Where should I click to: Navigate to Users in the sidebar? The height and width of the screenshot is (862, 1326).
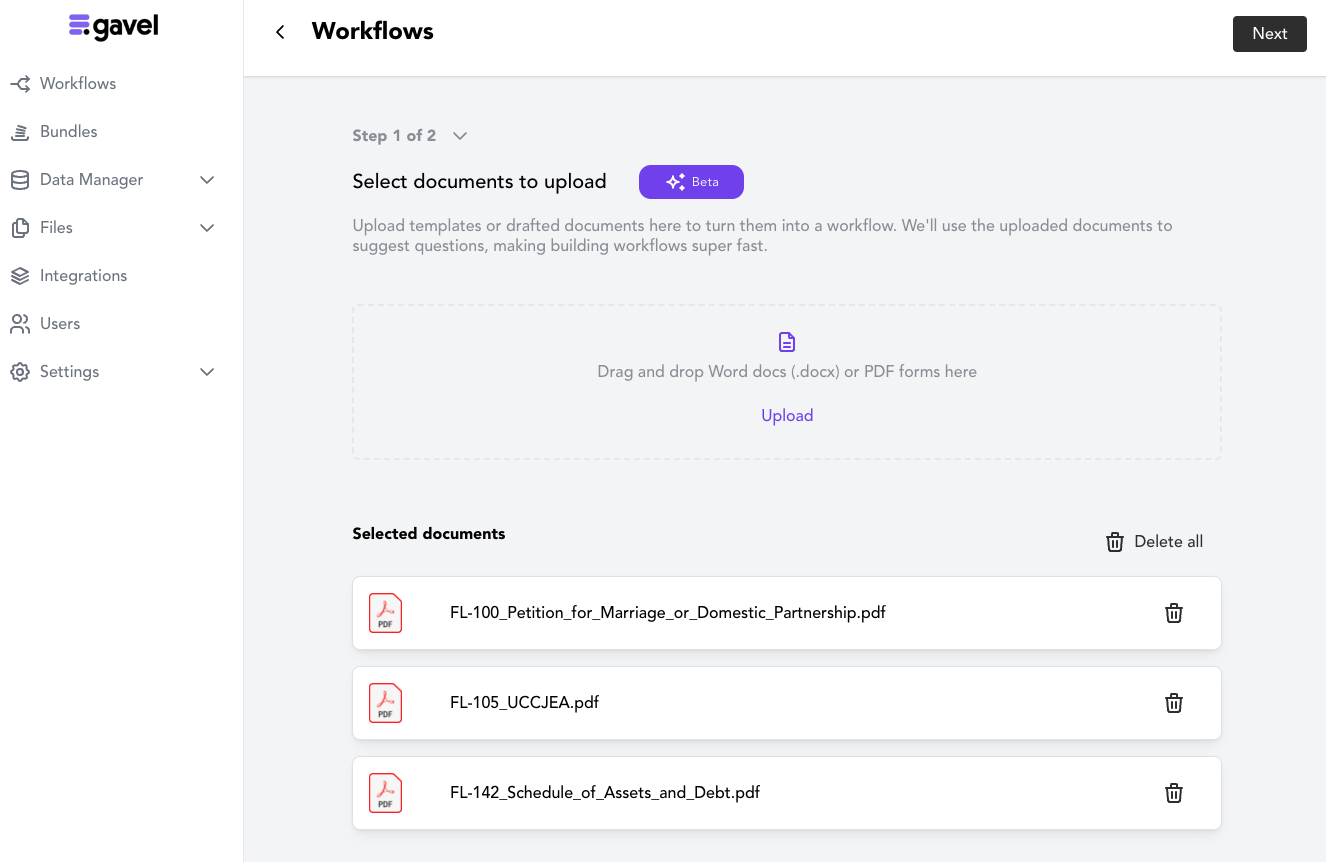59,324
